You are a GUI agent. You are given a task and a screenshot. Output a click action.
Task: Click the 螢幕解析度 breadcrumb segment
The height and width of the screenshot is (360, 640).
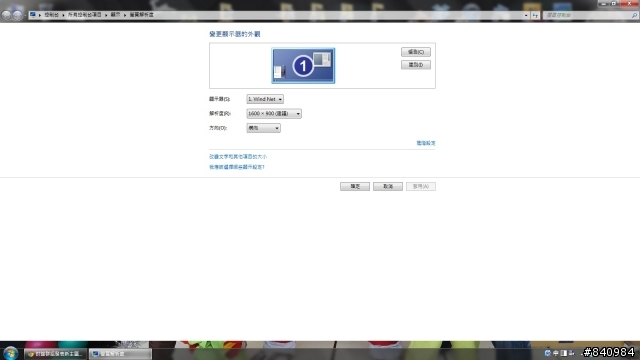[x=142, y=15]
